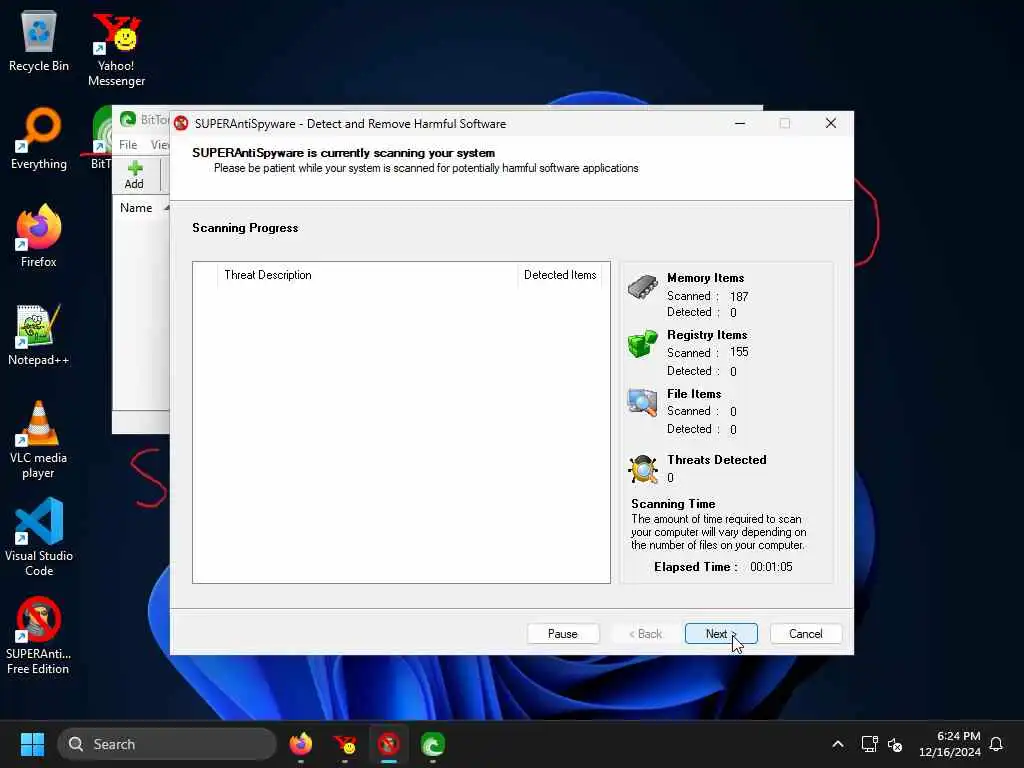Image resolution: width=1024 pixels, height=768 pixels.
Task: Click the Scanning Progress heading
Action: coord(245,228)
